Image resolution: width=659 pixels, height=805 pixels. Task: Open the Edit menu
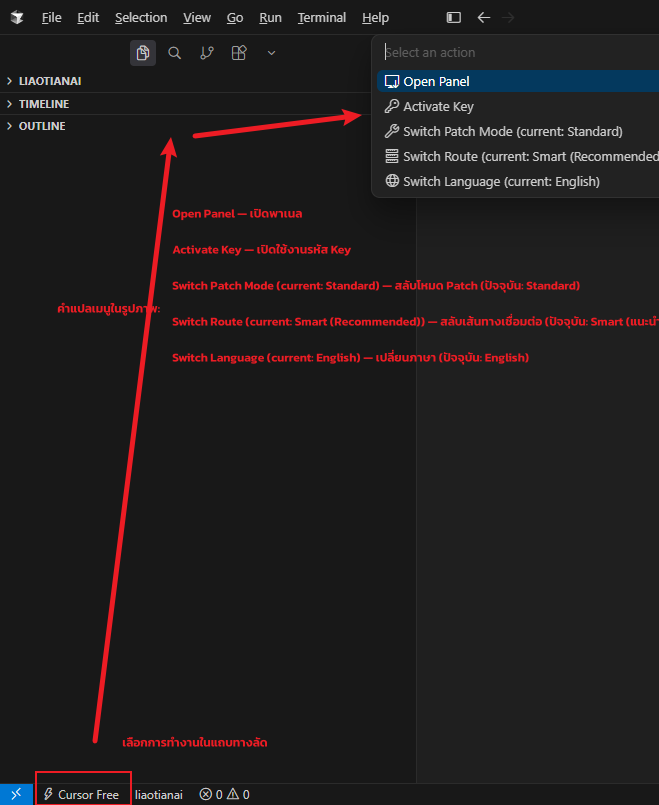88,17
